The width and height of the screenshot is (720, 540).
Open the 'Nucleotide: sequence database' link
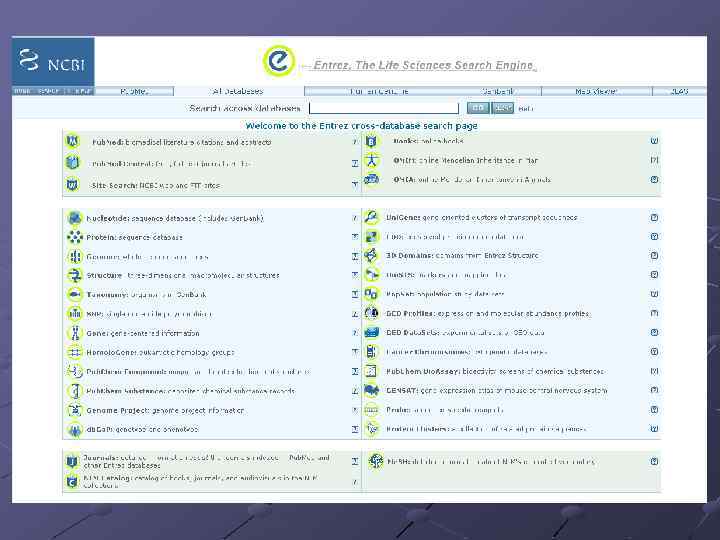(x=175, y=218)
